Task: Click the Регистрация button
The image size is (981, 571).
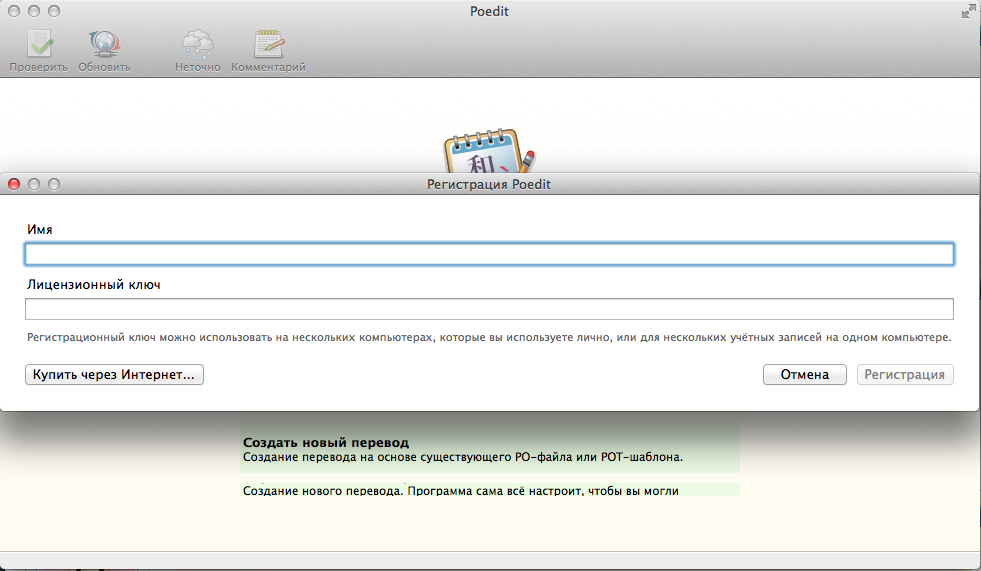Action: point(905,375)
